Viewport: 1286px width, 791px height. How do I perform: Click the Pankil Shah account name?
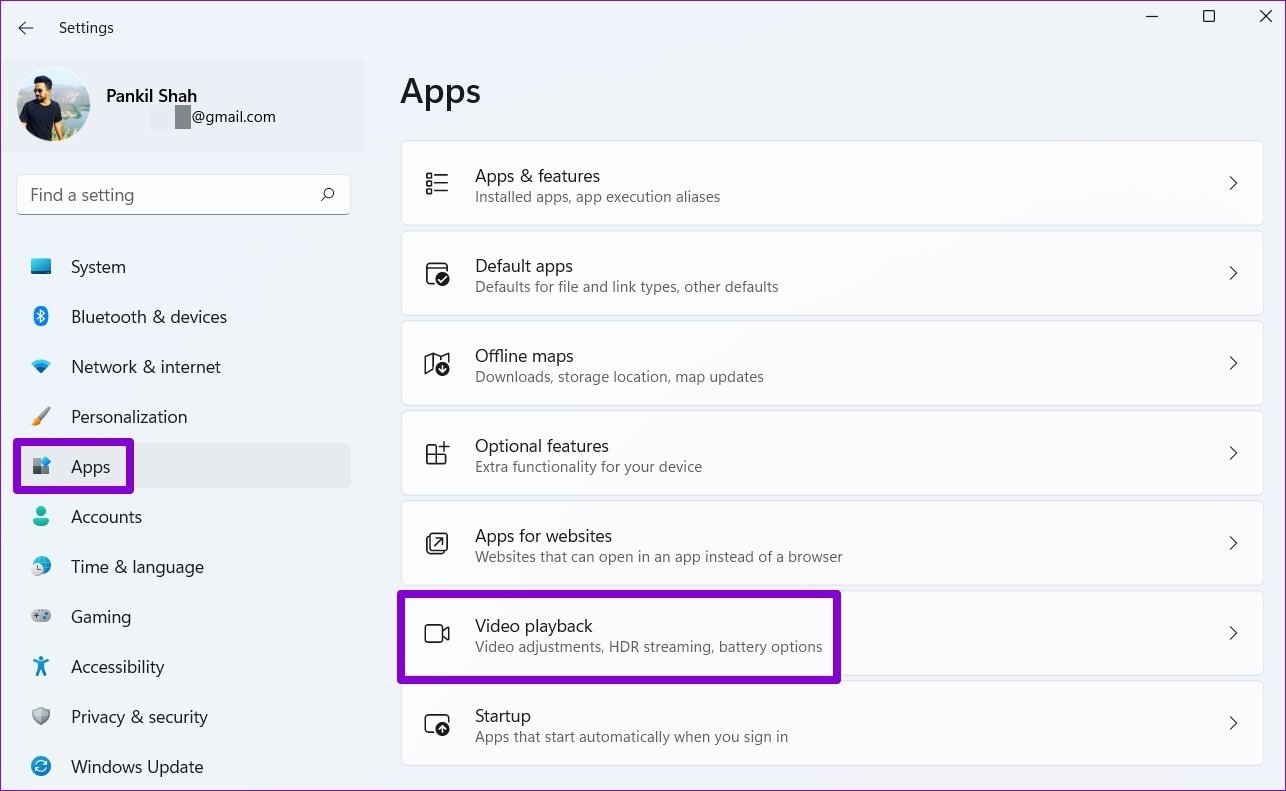(152, 96)
